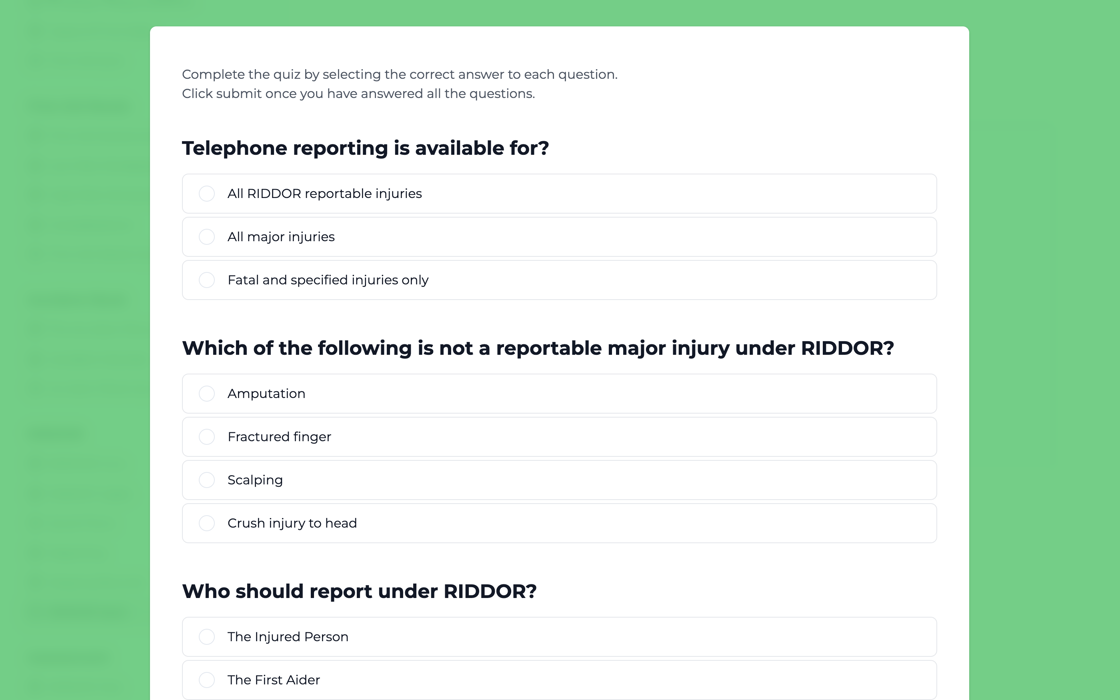Choose 'Amputation' for the major injury question

206,393
